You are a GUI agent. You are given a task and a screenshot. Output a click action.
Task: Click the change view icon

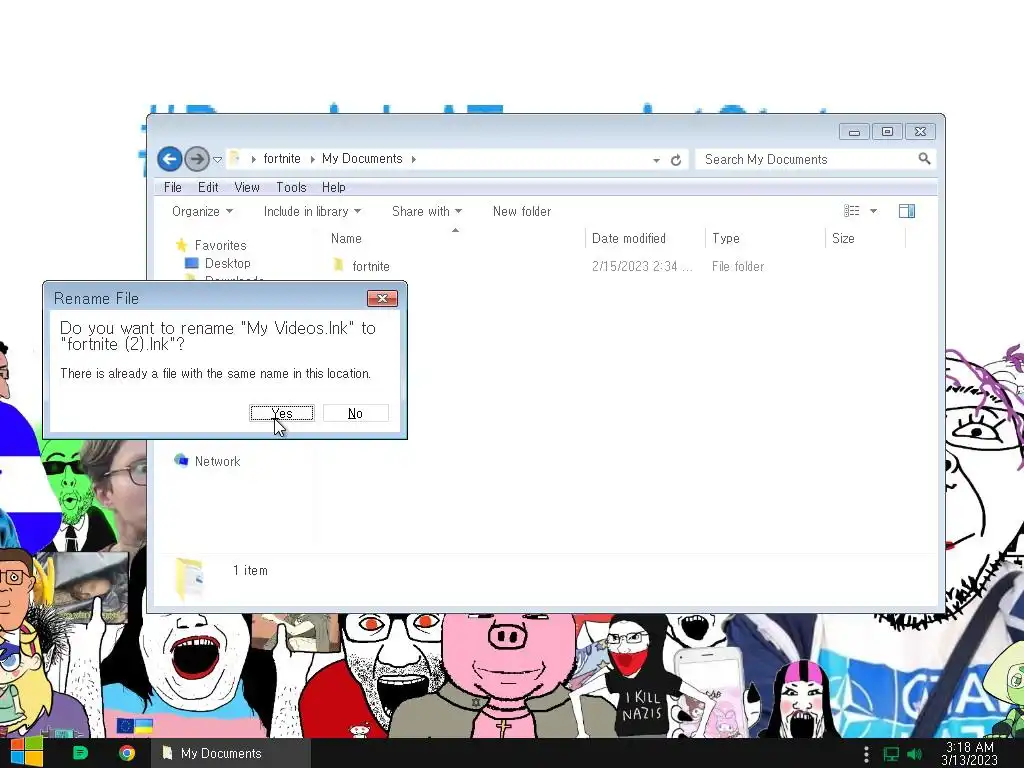coord(852,211)
